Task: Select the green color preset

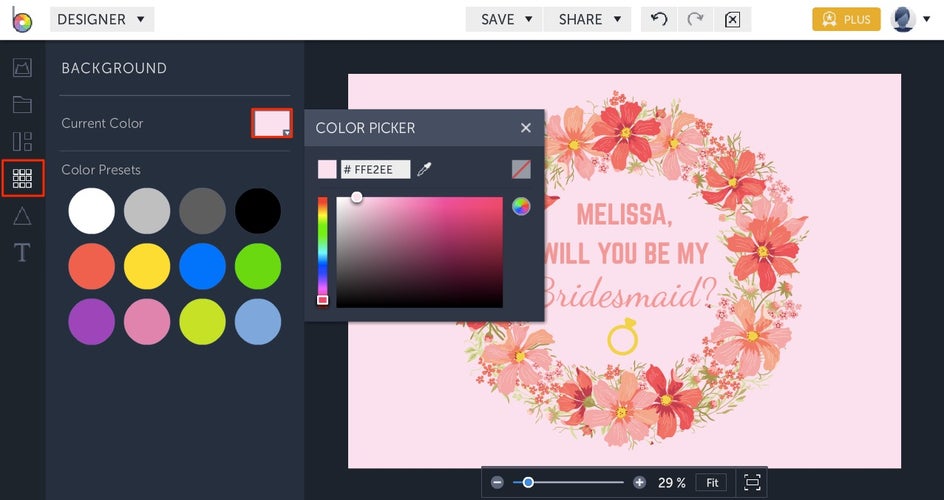Action: coord(258,266)
